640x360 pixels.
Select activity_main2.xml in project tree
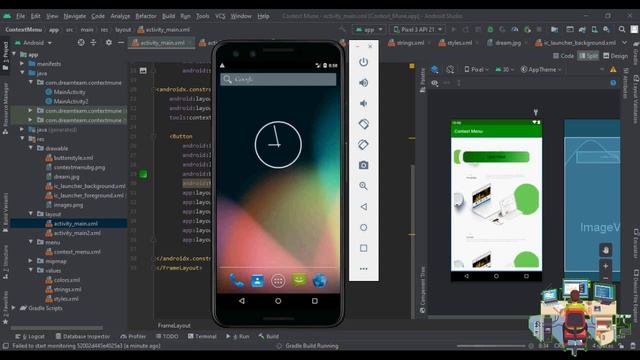(77, 233)
